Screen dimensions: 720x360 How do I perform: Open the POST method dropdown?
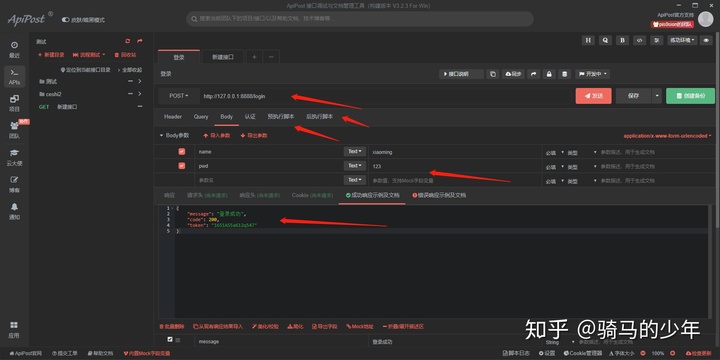pyautogui.click(x=179, y=96)
